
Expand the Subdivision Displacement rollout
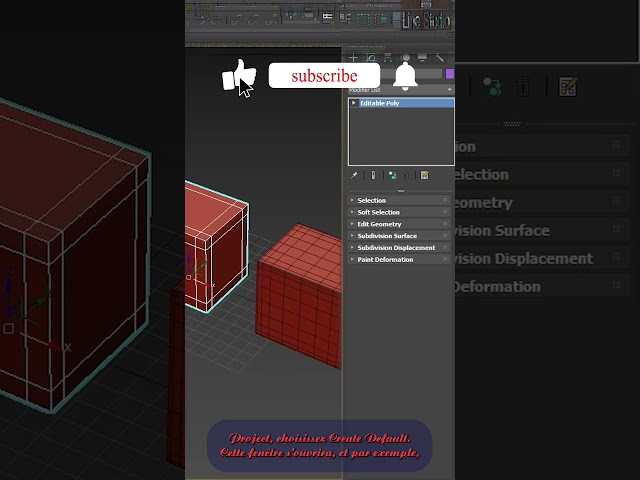point(399,247)
